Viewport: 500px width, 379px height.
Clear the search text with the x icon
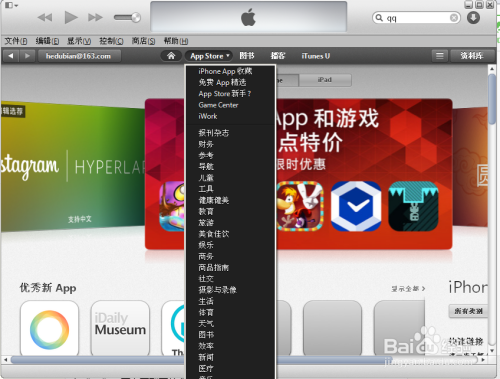coord(454,18)
